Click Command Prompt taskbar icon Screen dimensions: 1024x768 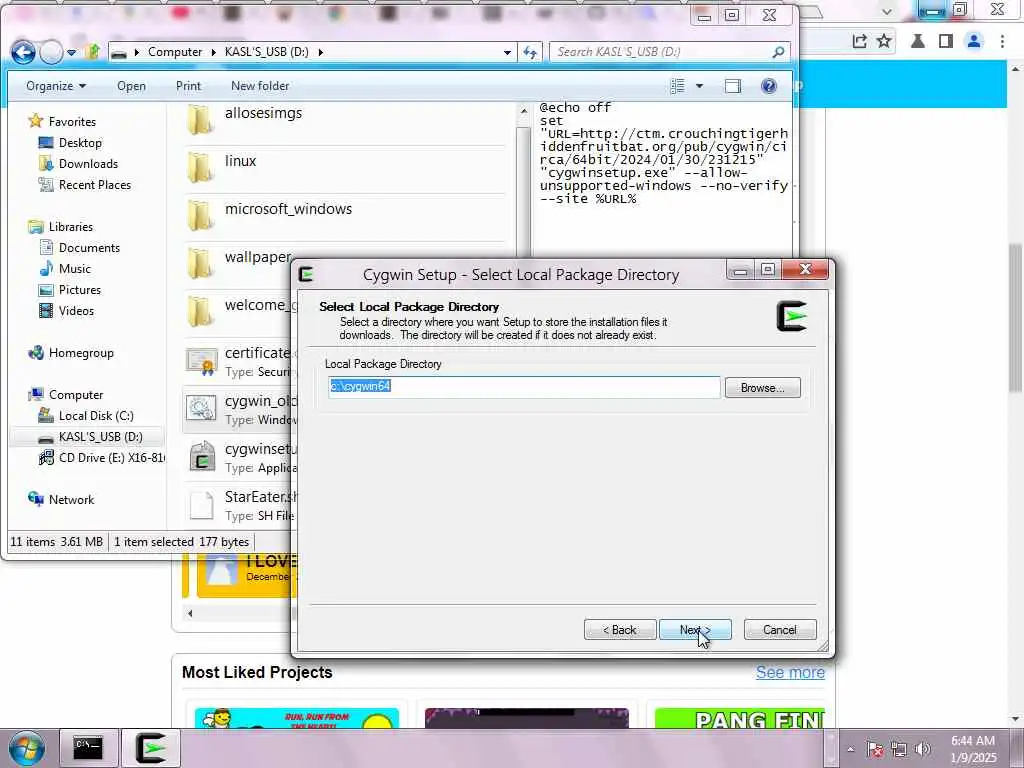[x=88, y=748]
